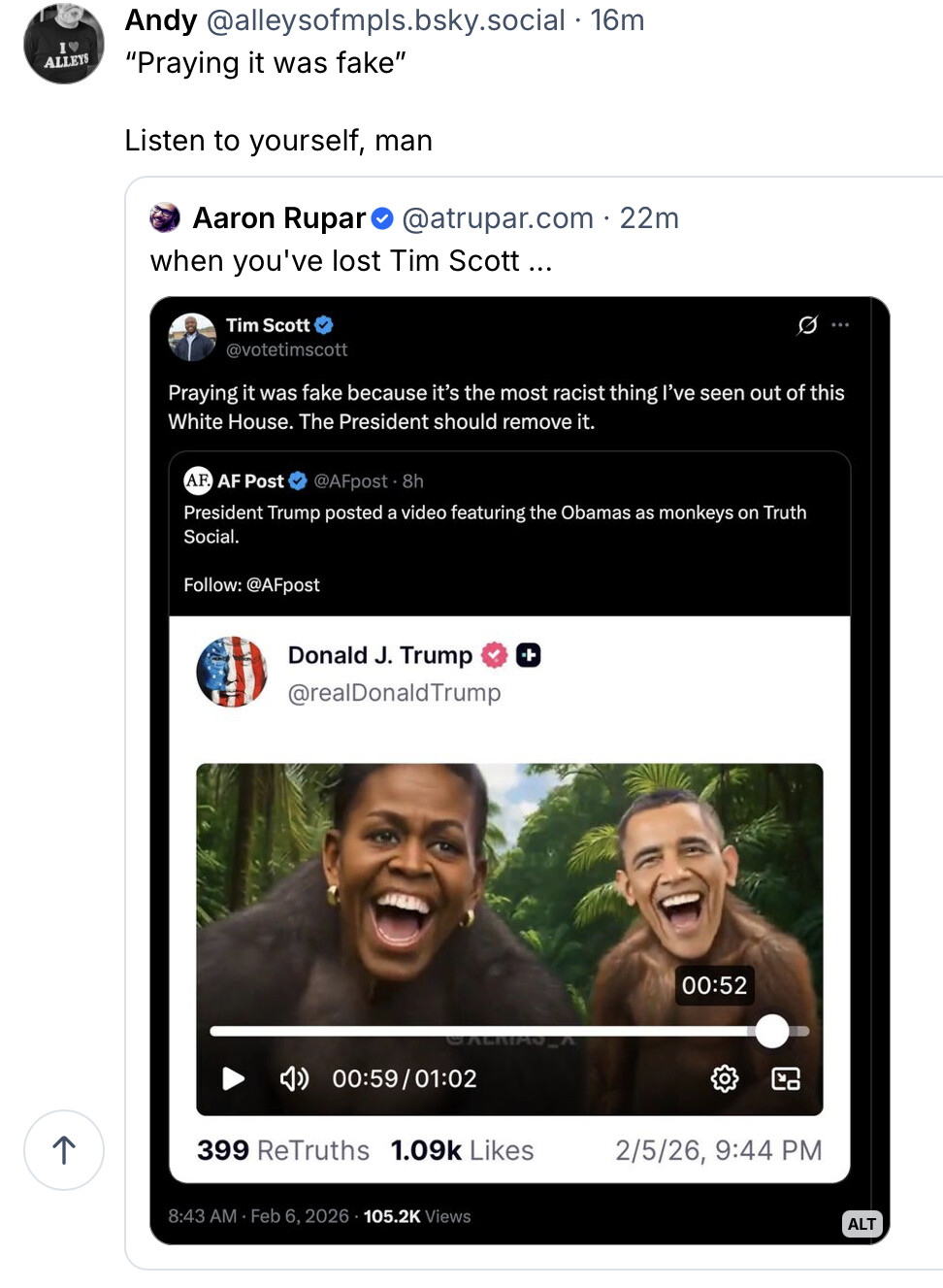Click Aaron Rupar's blue verified badge
Image resolution: width=943 pixels, height=1288 pixels.
383,218
